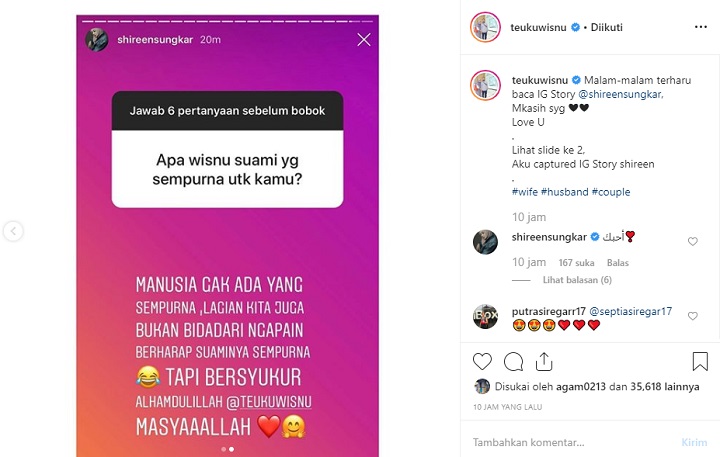The height and width of the screenshot is (457, 720).
Task: Open the comment bubble icon
Action: (513, 362)
